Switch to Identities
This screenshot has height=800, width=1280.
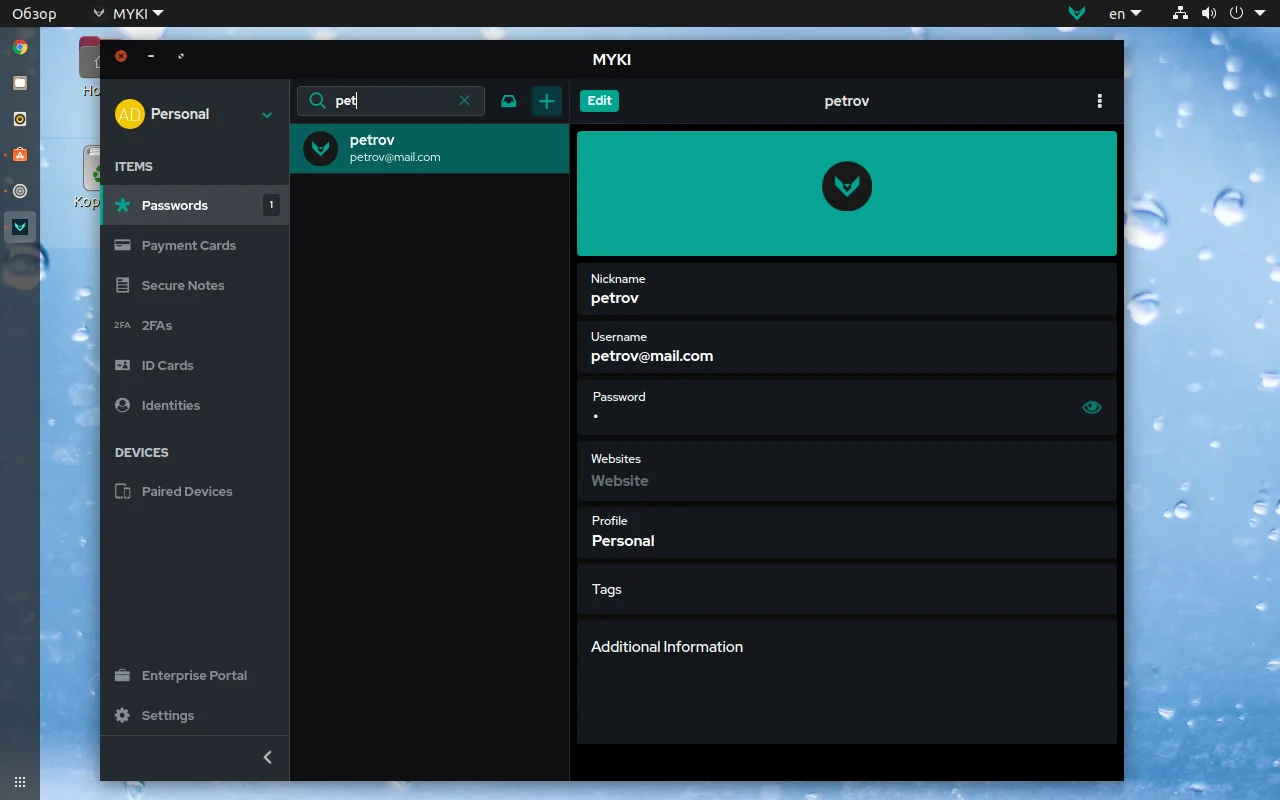[x=195, y=405]
